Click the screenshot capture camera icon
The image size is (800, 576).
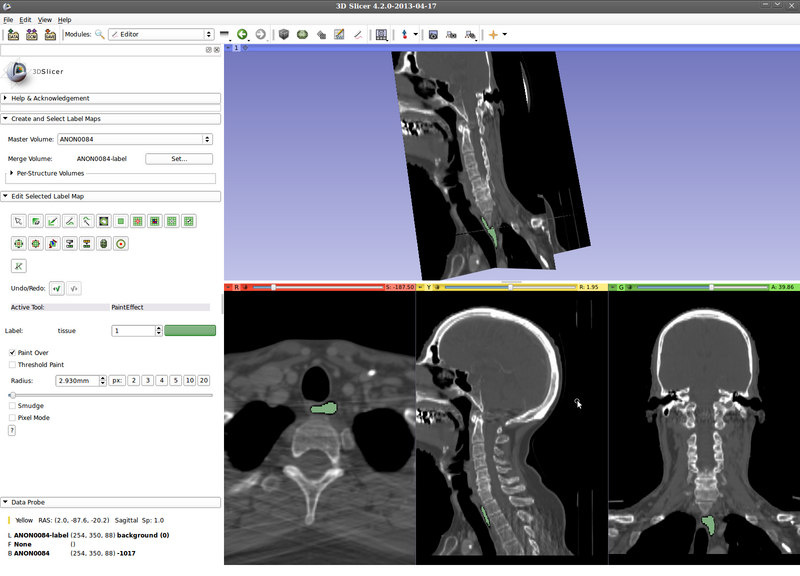pyautogui.click(x=433, y=34)
